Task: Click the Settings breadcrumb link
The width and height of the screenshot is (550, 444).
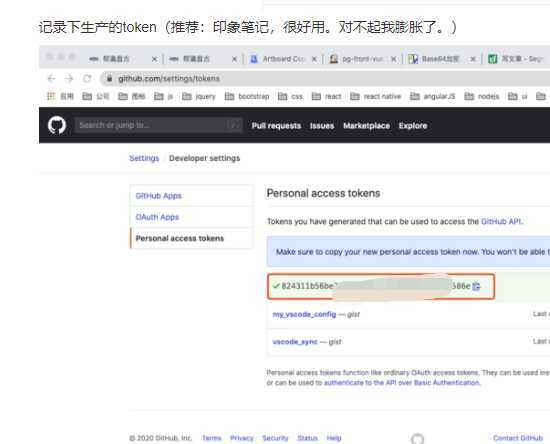Action: (144, 158)
